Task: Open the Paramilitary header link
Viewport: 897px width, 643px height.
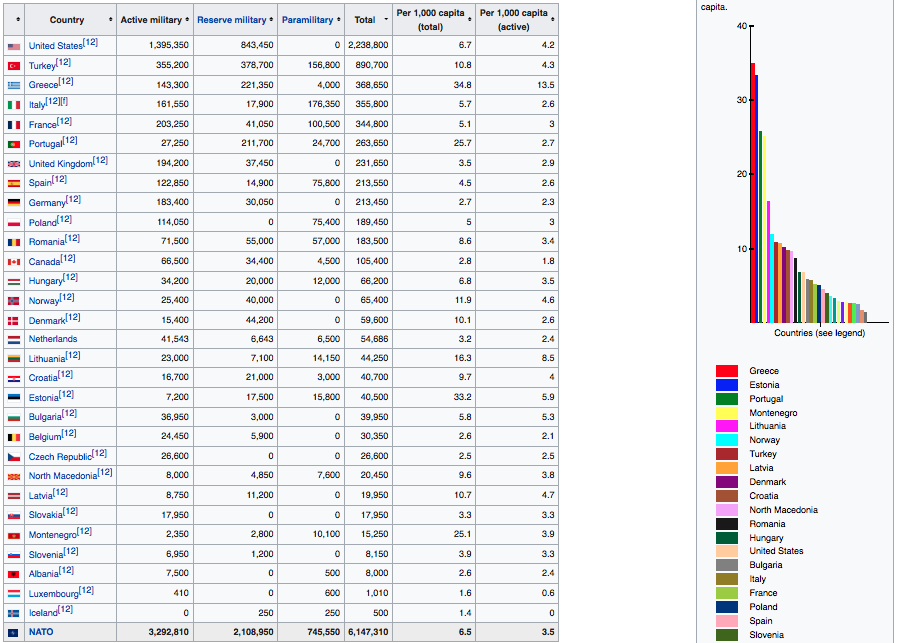Action: (x=307, y=19)
